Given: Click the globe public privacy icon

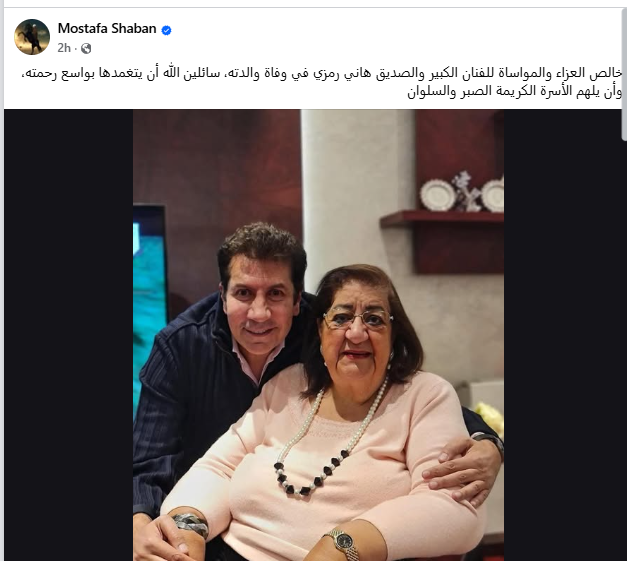Looking at the screenshot, I should 86,48.
